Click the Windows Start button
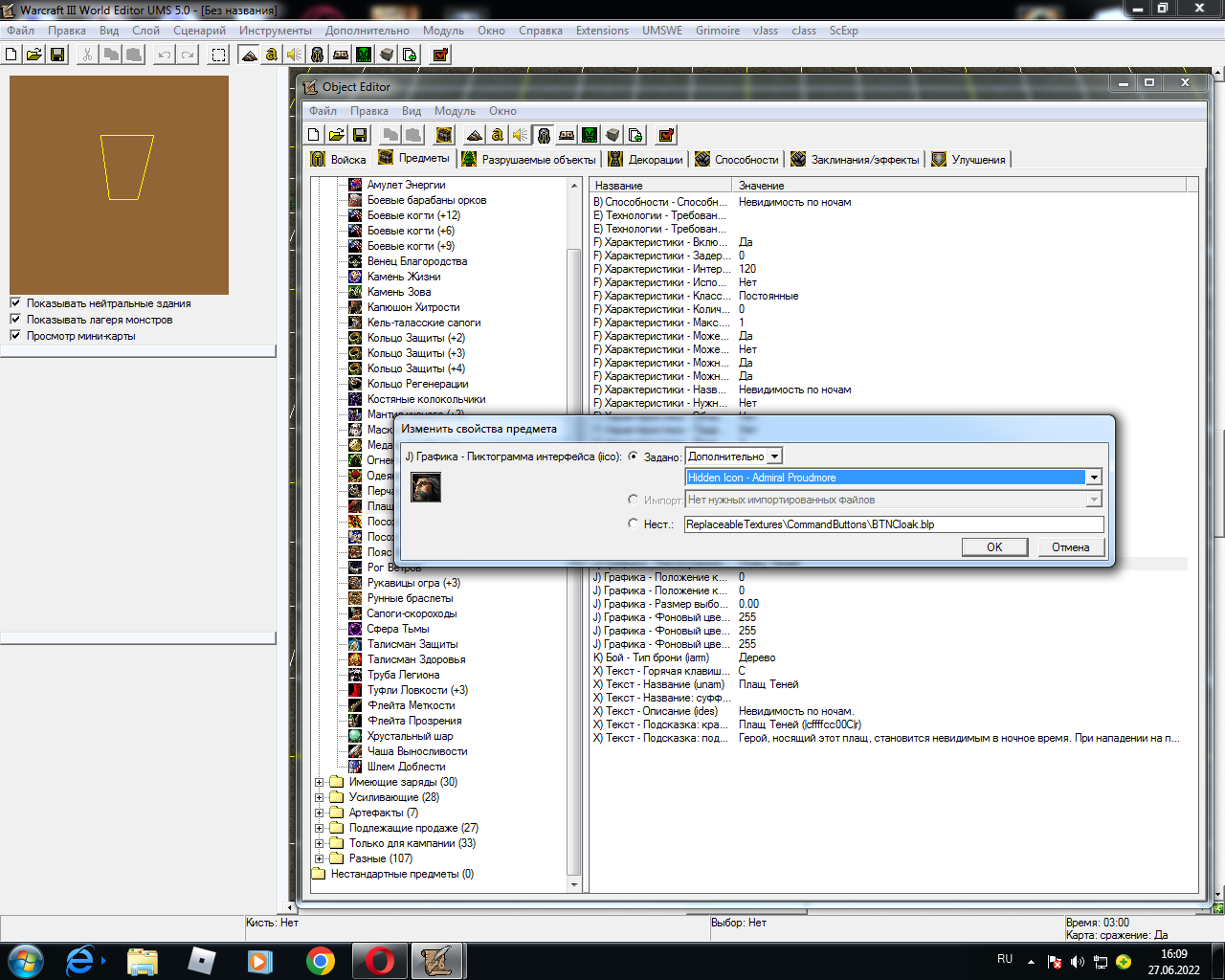Screen dimensions: 1225x980 point(25,961)
